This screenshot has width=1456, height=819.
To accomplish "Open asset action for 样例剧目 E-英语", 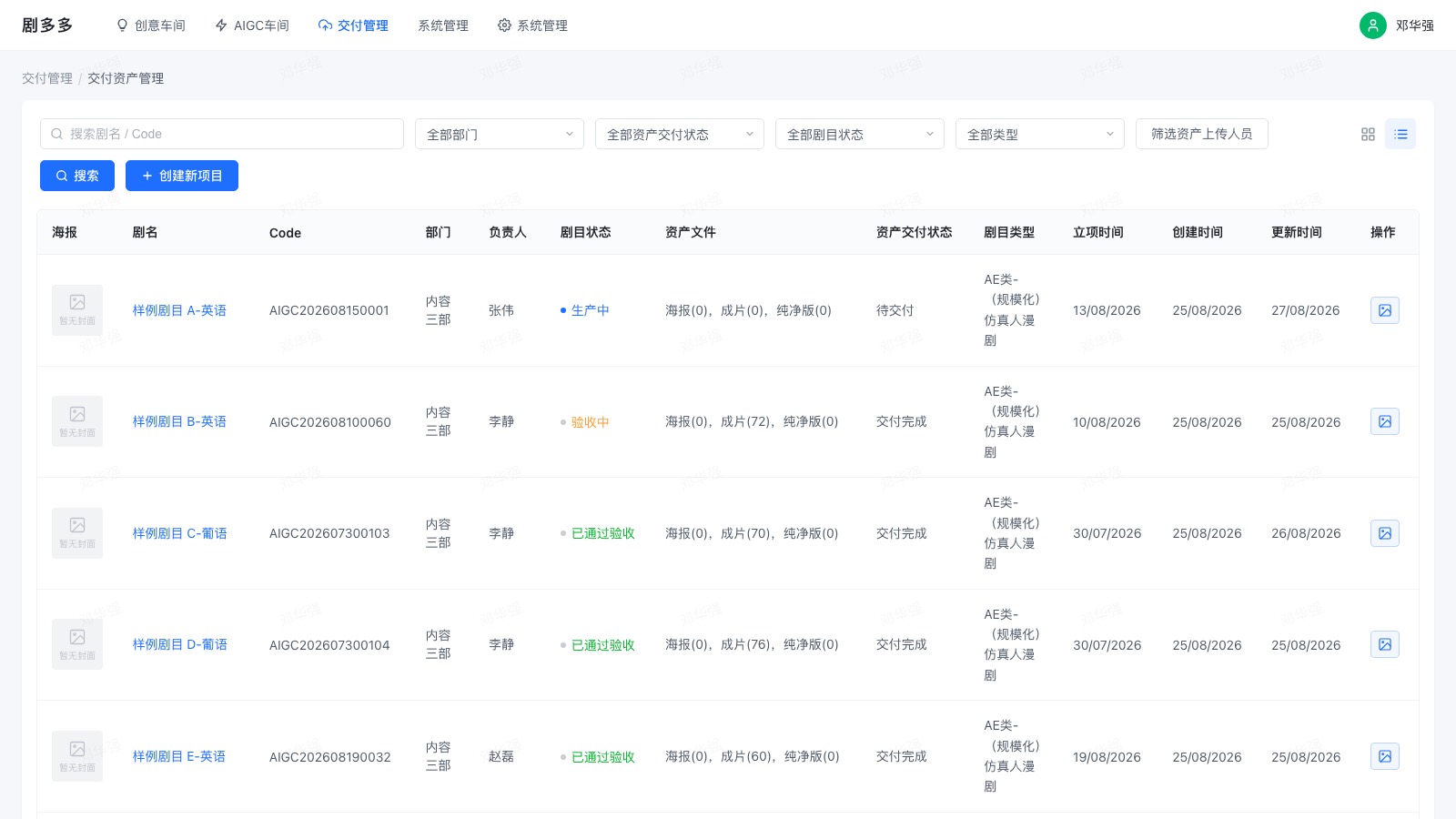I will point(1385,756).
